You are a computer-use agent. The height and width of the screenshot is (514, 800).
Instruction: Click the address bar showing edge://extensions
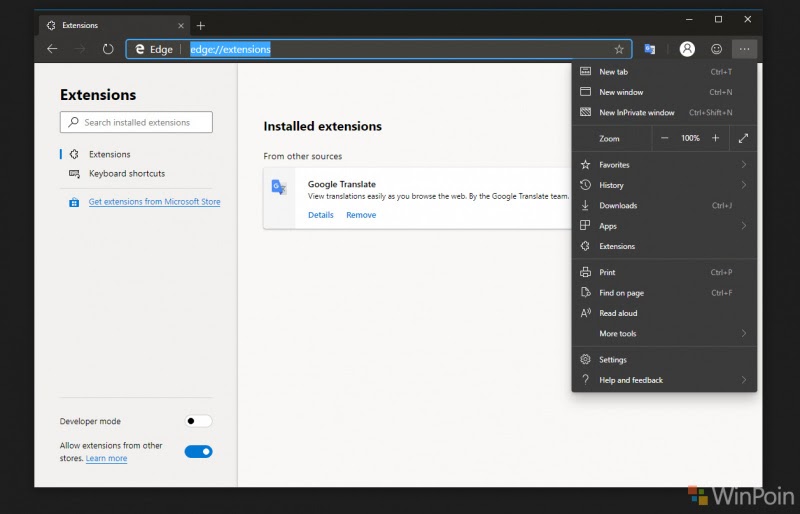point(379,49)
